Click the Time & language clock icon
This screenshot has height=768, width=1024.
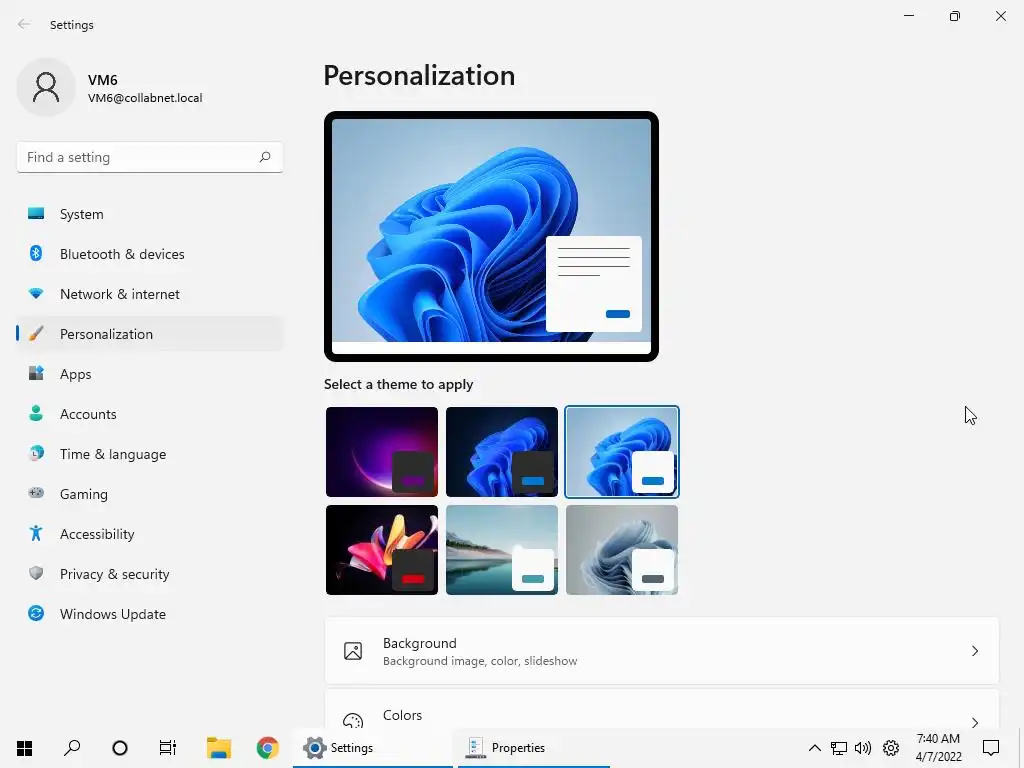pyautogui.click(x=36, y=453)
